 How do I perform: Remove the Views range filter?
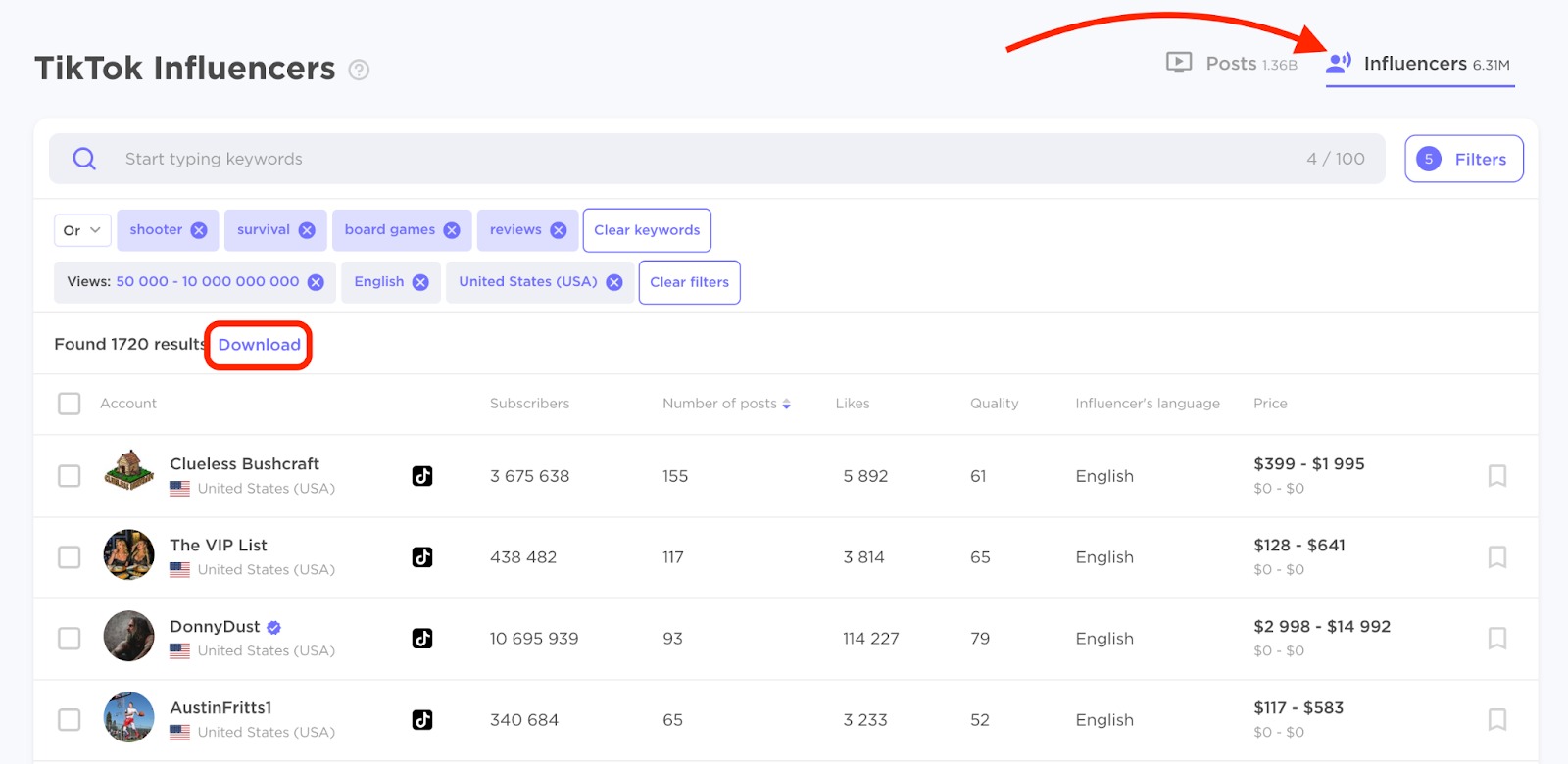pos(316,282)
